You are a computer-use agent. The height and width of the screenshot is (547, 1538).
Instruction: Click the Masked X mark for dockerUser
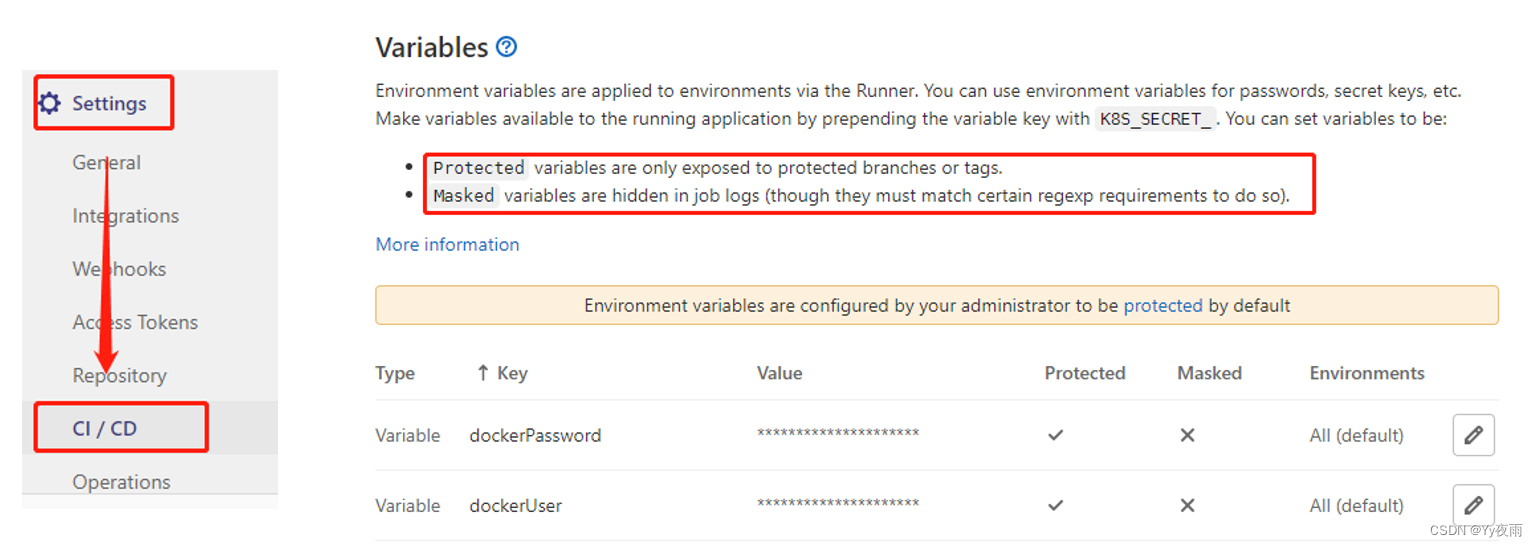1187,505
